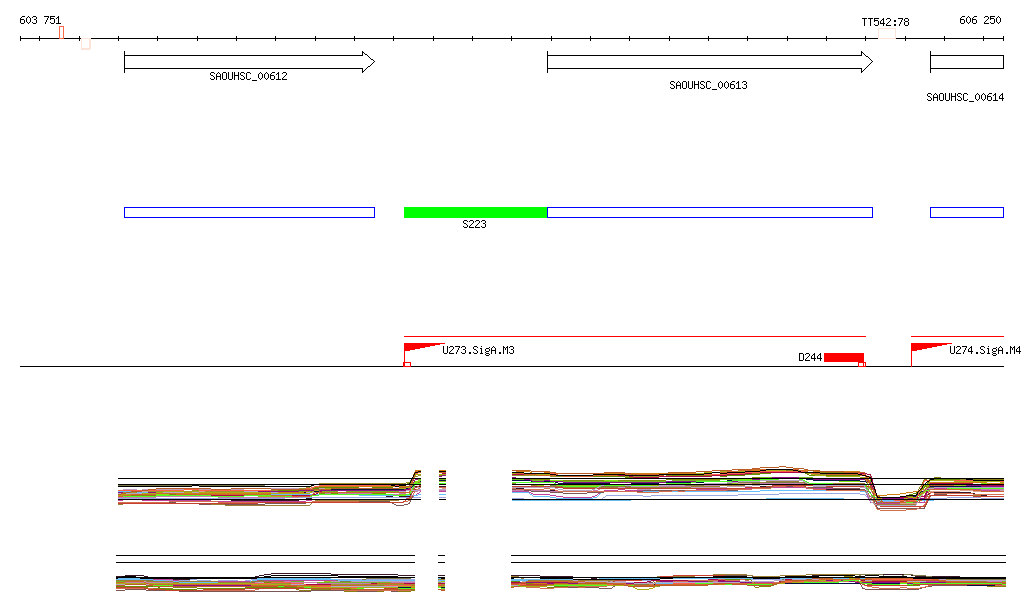1024x611 pixels.
Task: Open the SAOUHSC_00613 text label
Action: click(708, 86)
